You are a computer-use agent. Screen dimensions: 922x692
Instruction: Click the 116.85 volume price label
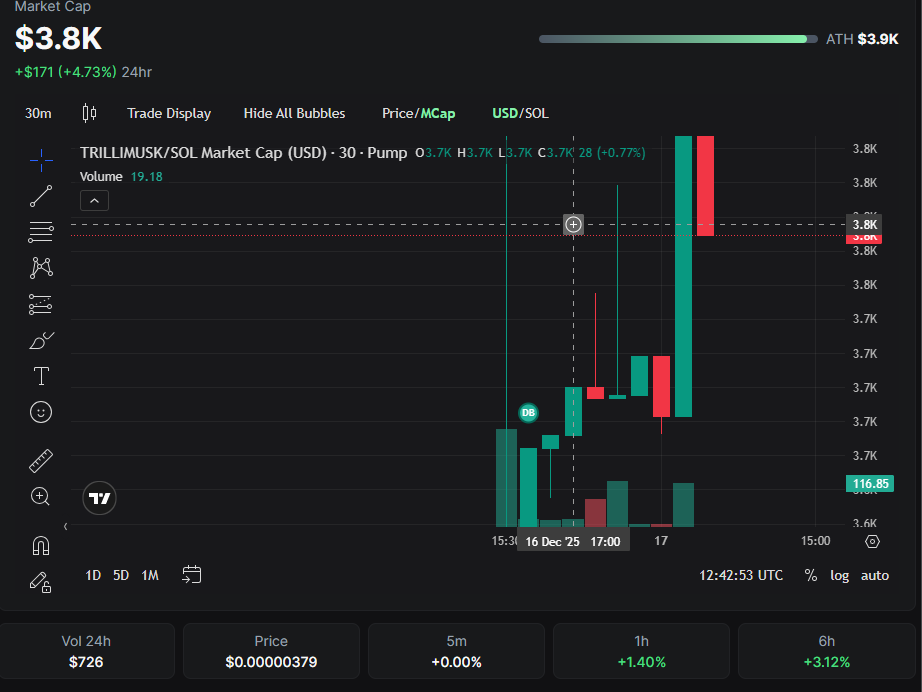click(x=870, y=484)
